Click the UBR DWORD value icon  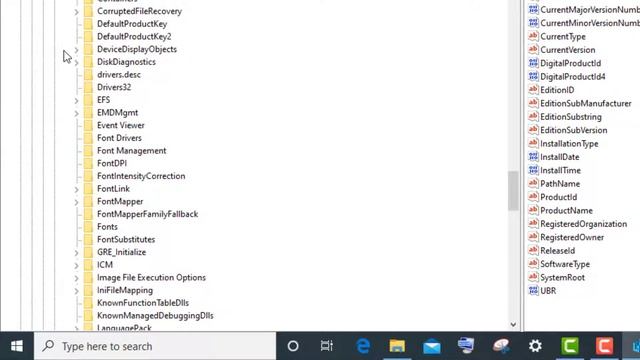tap(533, 291)
